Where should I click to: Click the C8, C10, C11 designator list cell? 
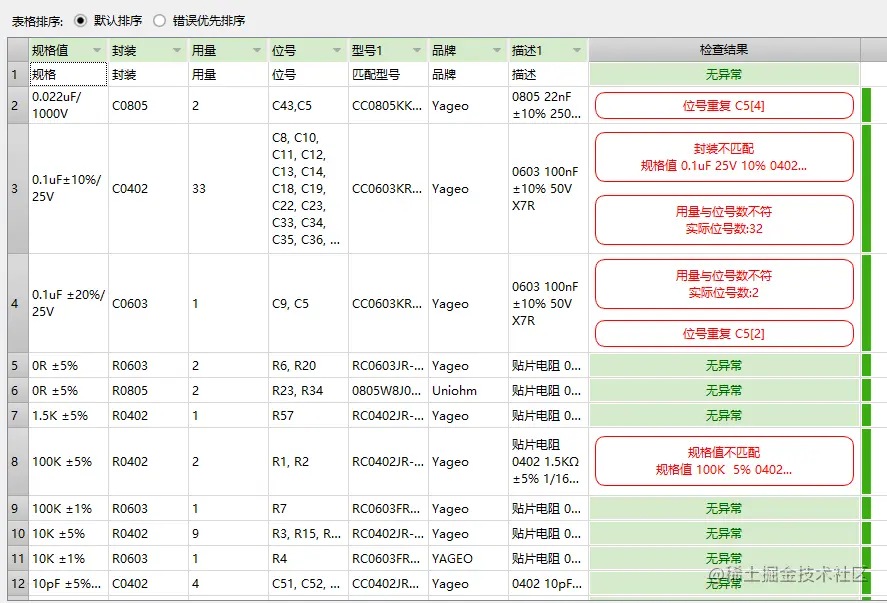tap(308, 188)
